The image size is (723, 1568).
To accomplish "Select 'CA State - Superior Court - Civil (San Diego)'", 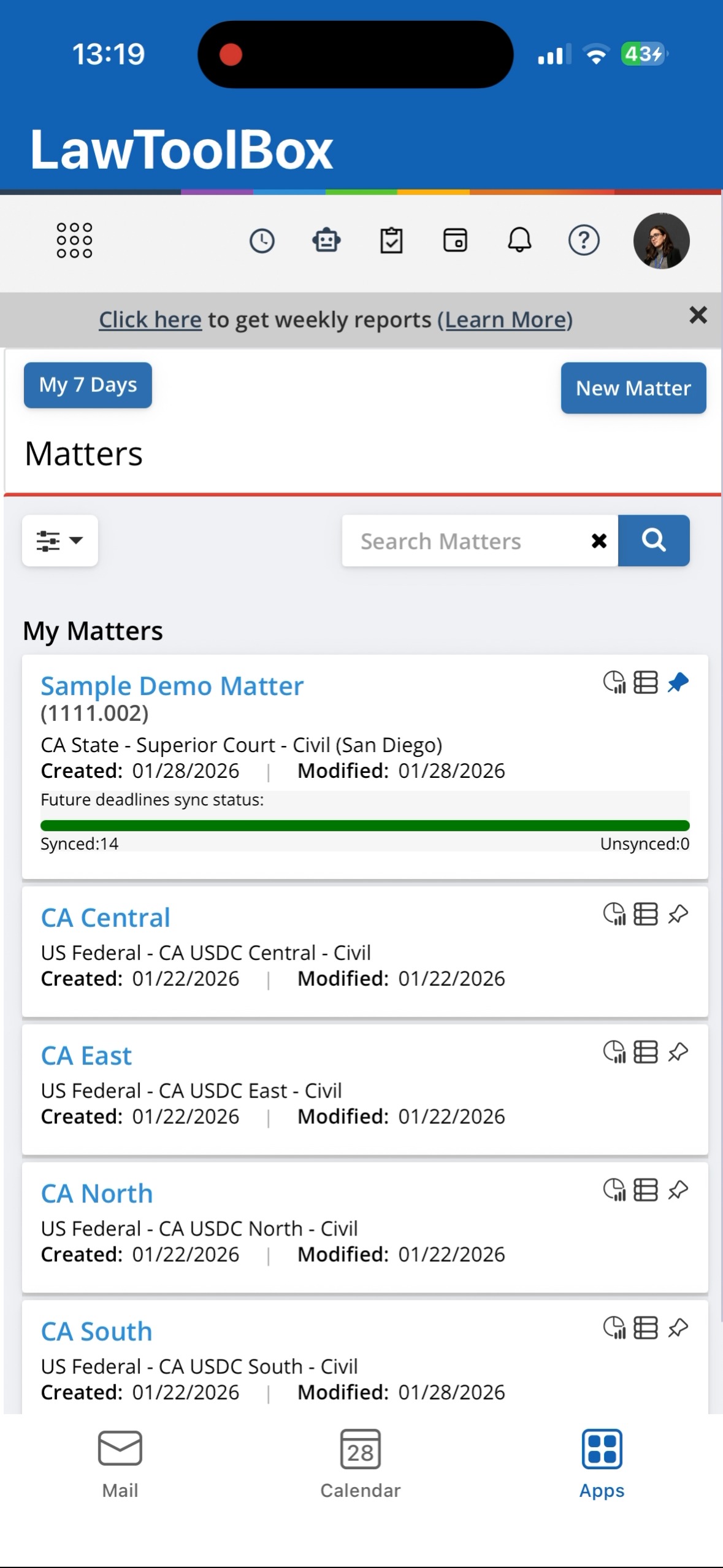I will pos(242,745).
